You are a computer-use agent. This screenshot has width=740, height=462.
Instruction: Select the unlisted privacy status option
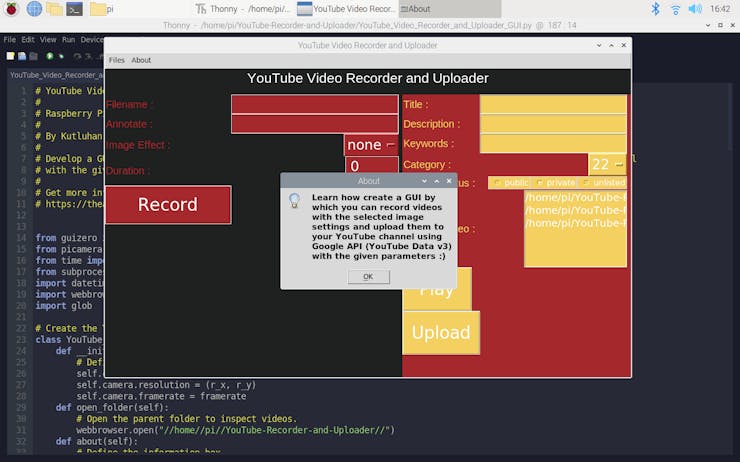tap(603, 183)
